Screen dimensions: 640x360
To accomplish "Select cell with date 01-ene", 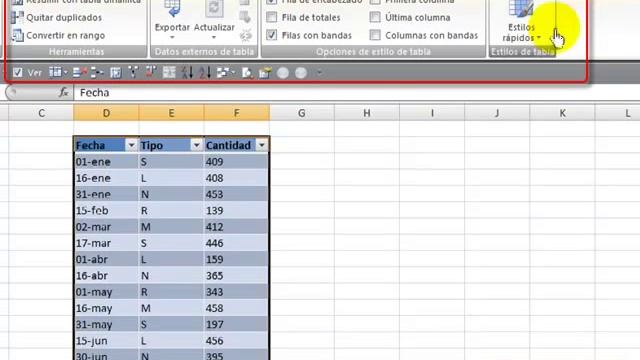I will (x=106, y=162).
